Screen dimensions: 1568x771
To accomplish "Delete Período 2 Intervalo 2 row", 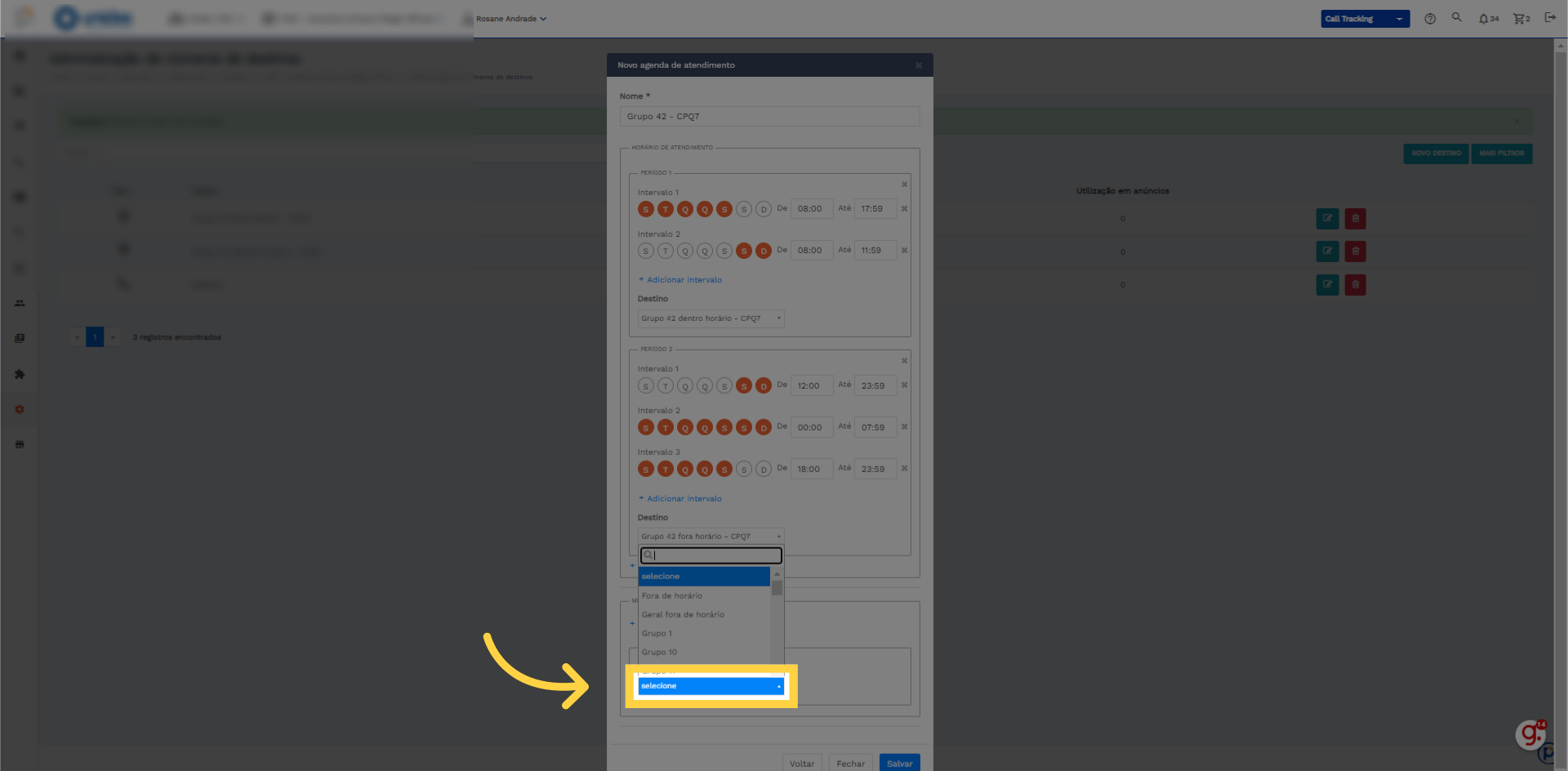I will coord(904,427).
